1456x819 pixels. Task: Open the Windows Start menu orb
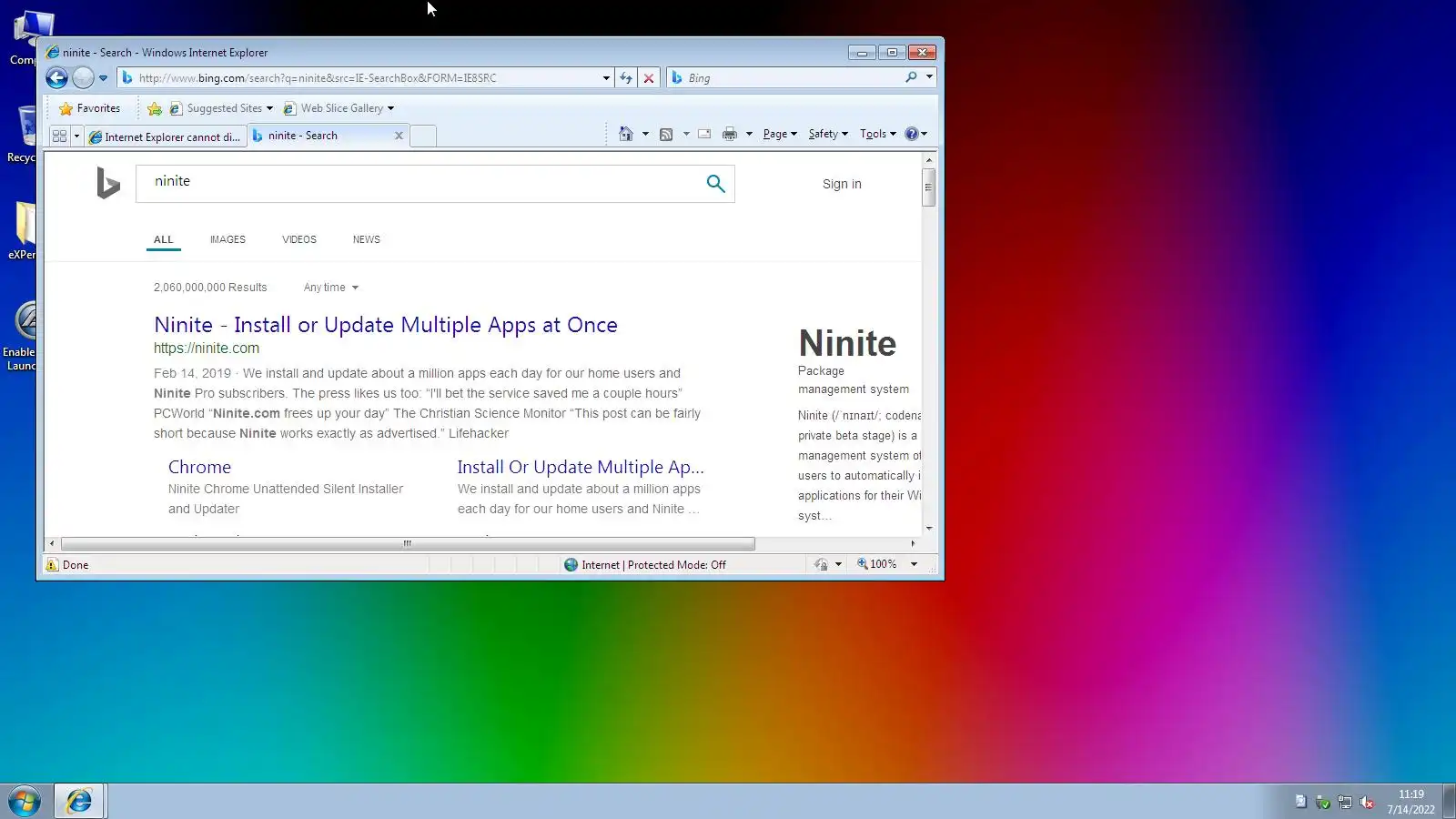click(x=25, y=802)
